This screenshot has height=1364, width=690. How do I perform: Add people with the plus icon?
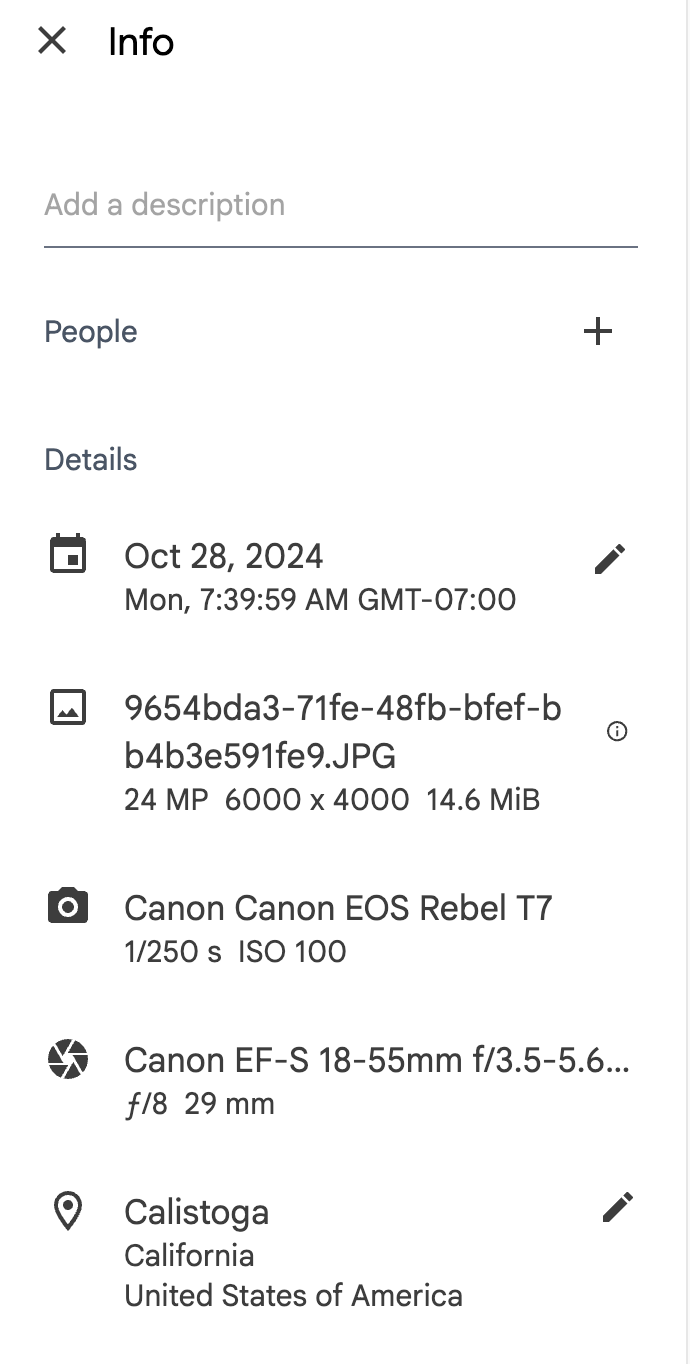[597, 332]
